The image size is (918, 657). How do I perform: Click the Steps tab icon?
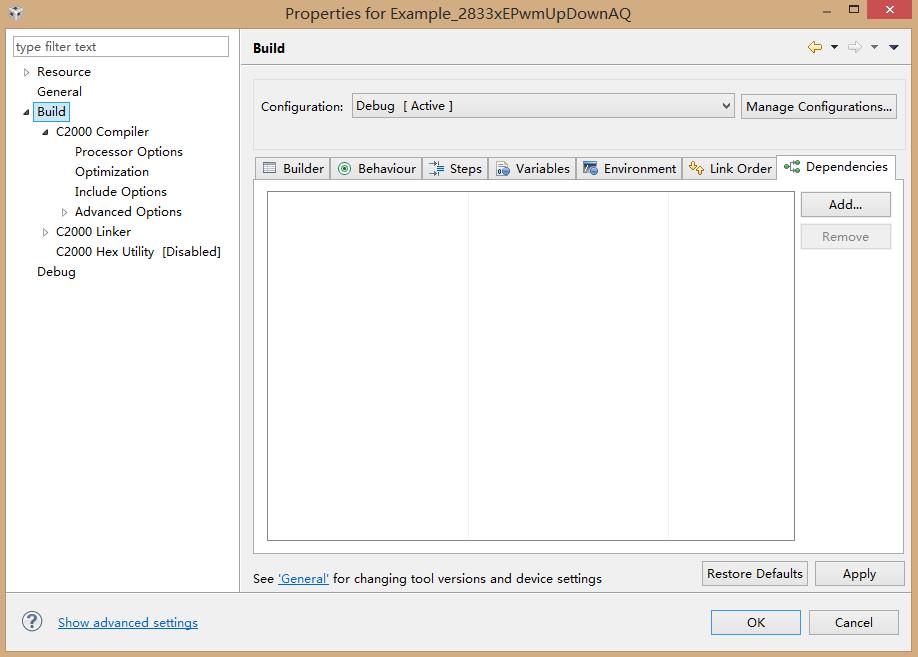click(x=436, y=169)
